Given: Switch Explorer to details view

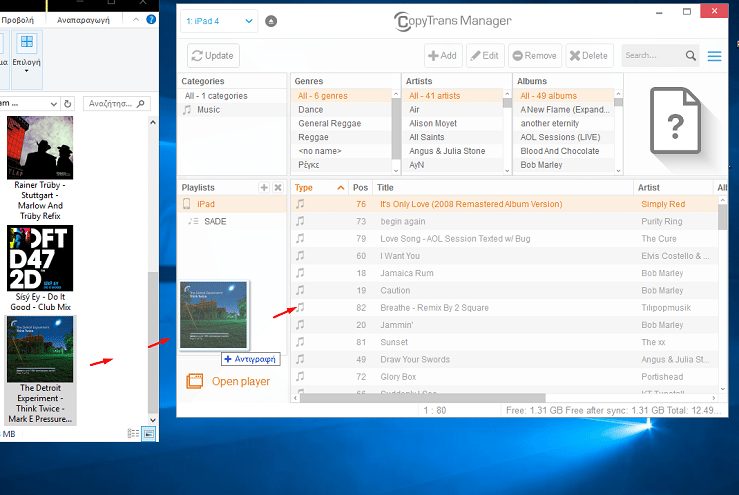Looking at the screenshot, I should tap(133, 433).
